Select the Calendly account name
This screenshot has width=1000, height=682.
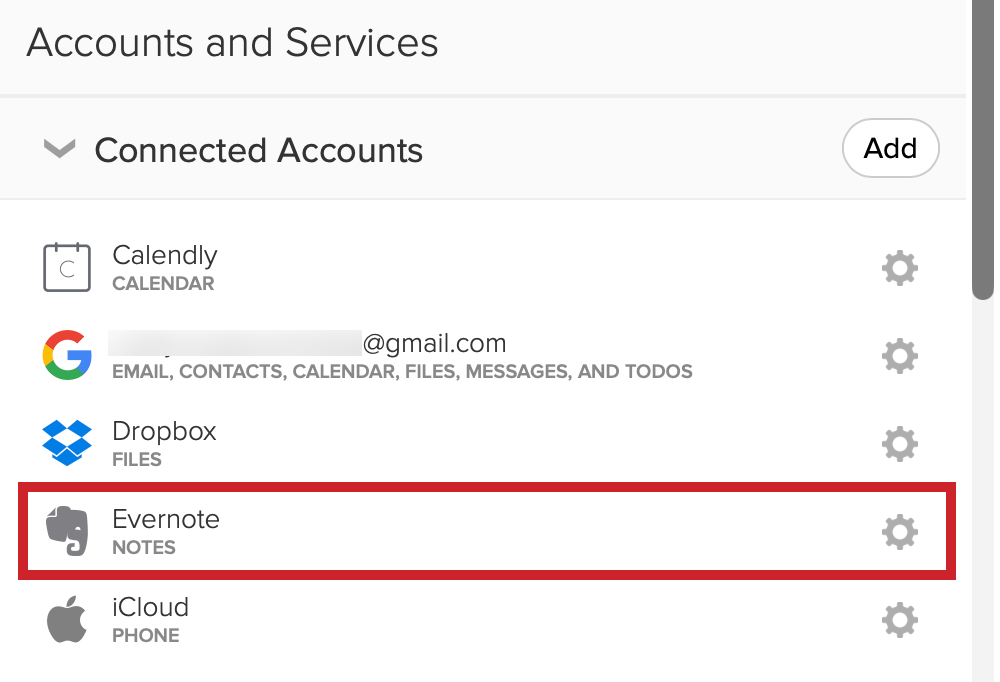[165, 255]
